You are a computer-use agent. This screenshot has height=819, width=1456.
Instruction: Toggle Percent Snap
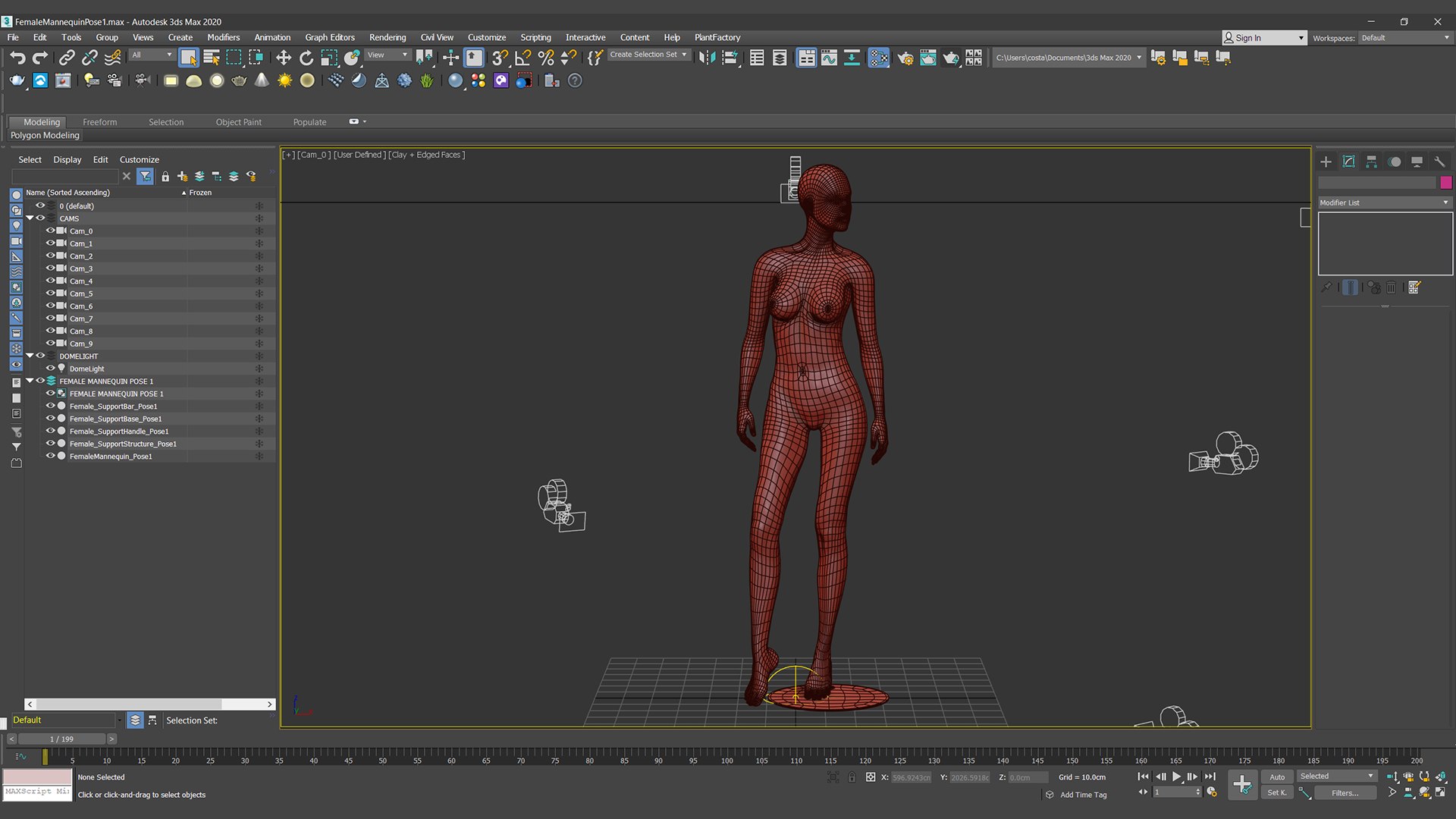point(545,58)
